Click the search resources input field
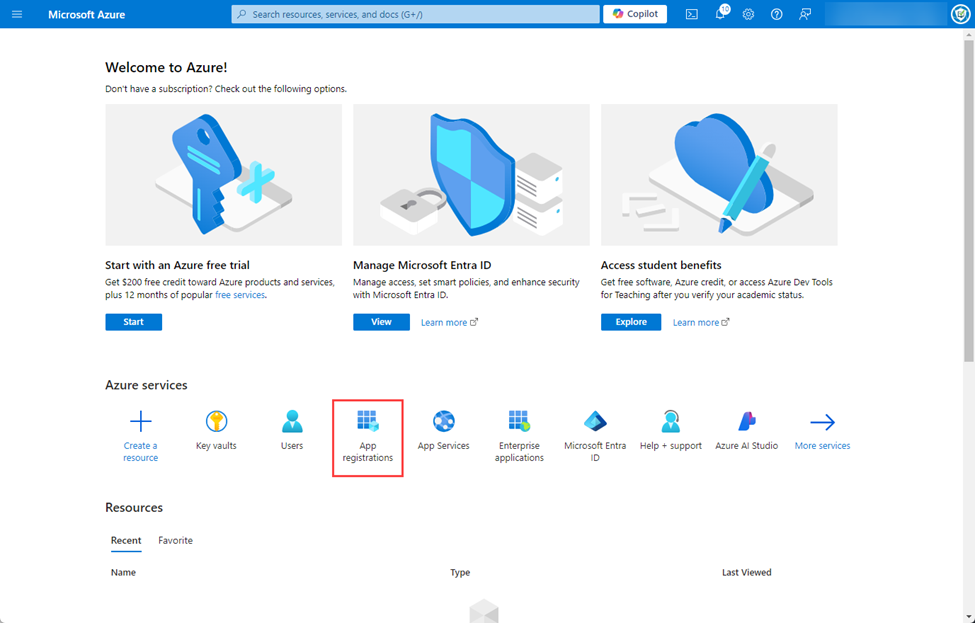Image resolution: width=975 pixels, height=623 pixels. pyautogui.click(x=414, y=14)
